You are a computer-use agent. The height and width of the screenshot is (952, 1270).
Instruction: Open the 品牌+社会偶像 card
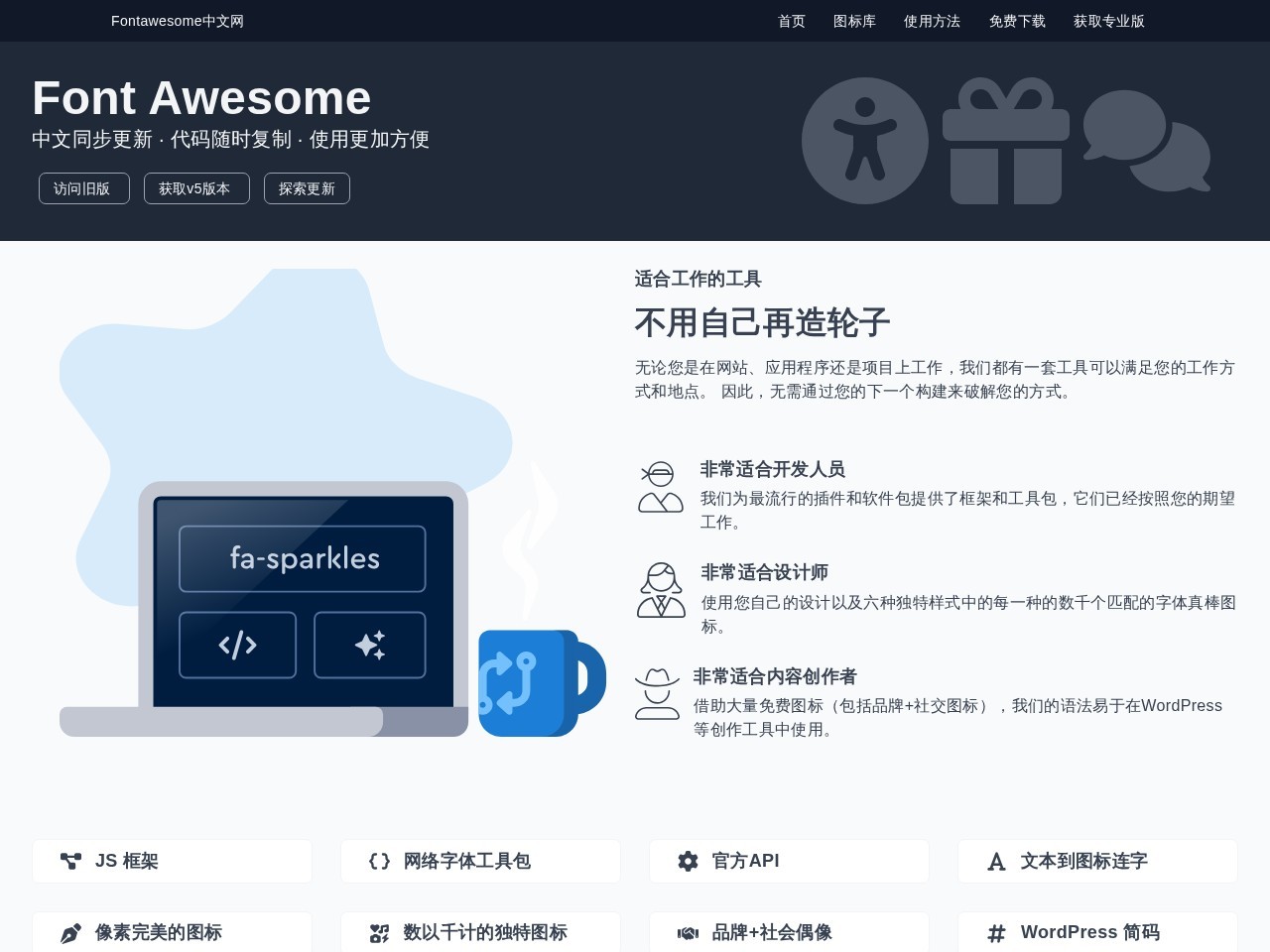[x=789, y=932]
